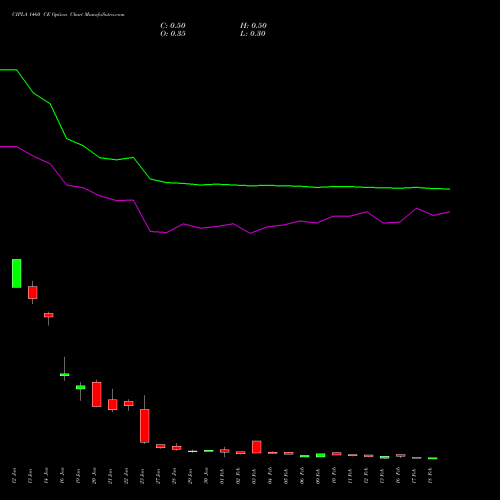Click the high value "H: 0.50"
The height and width of the screenshot is (500, 500).
coord(253,26)
